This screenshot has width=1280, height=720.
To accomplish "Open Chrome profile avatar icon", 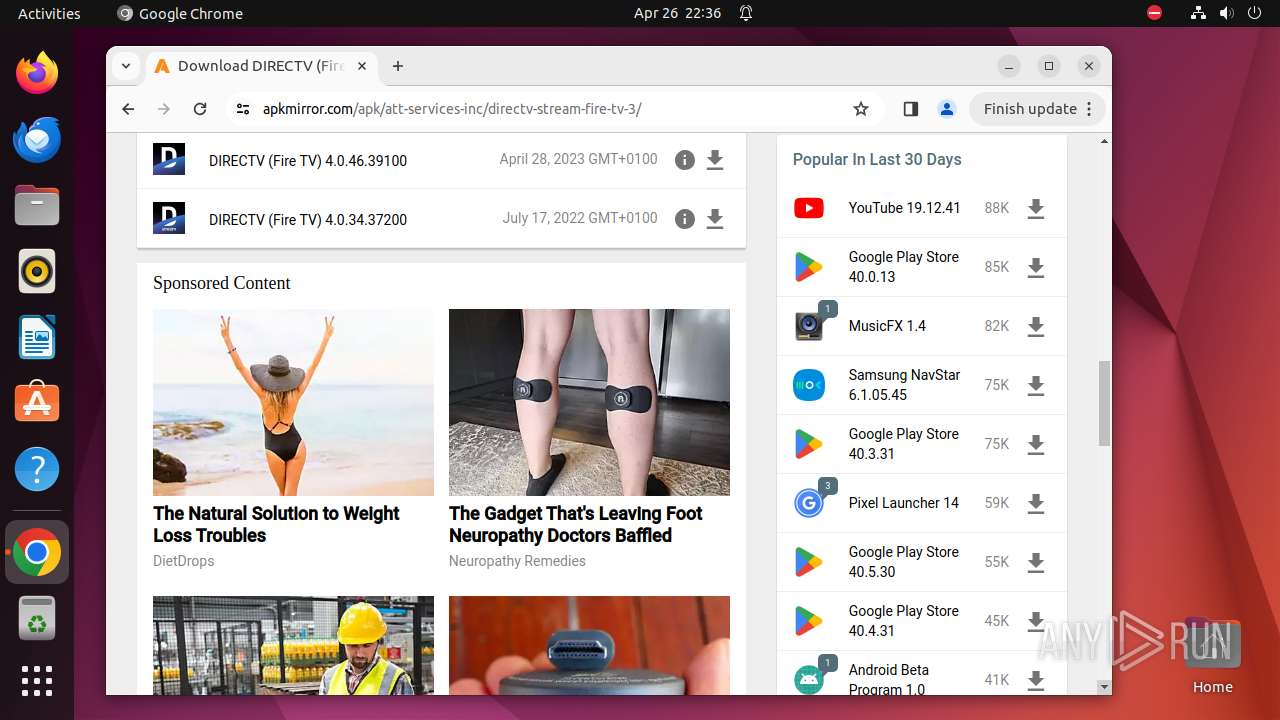I will pos(947,109).
